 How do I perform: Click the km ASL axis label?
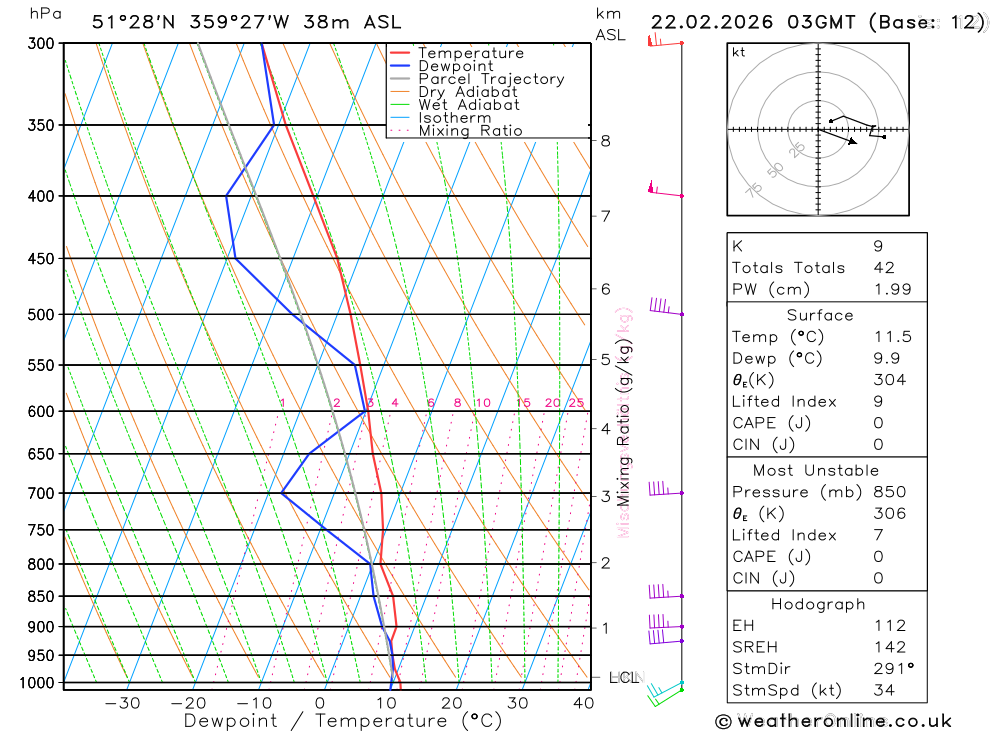tap(610, 25)
